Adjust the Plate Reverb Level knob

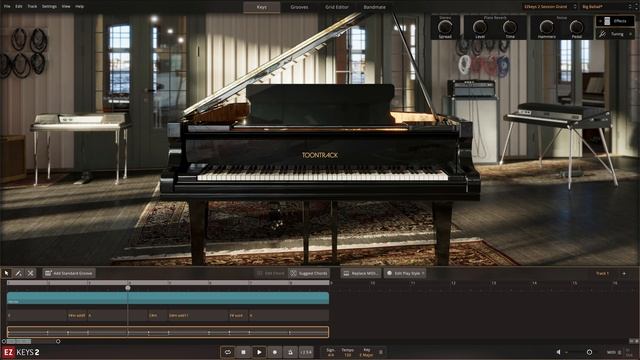(x=480, y=27)
